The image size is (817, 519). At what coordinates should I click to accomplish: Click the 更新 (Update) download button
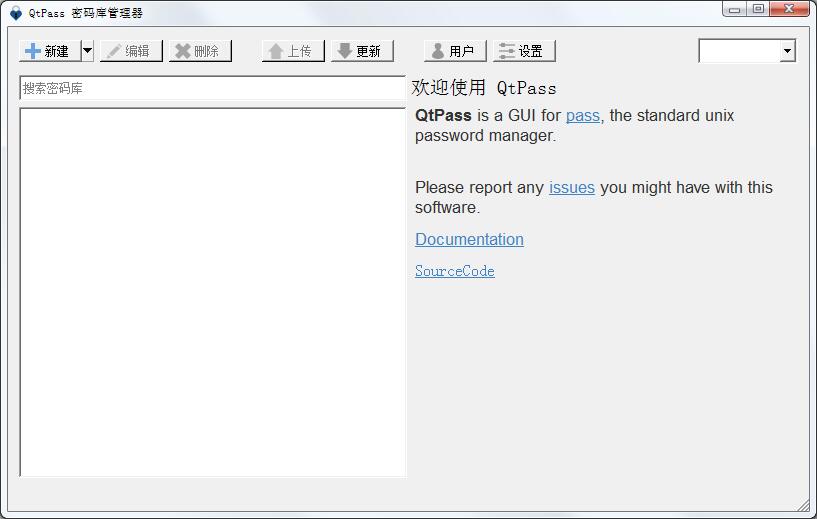362,51
